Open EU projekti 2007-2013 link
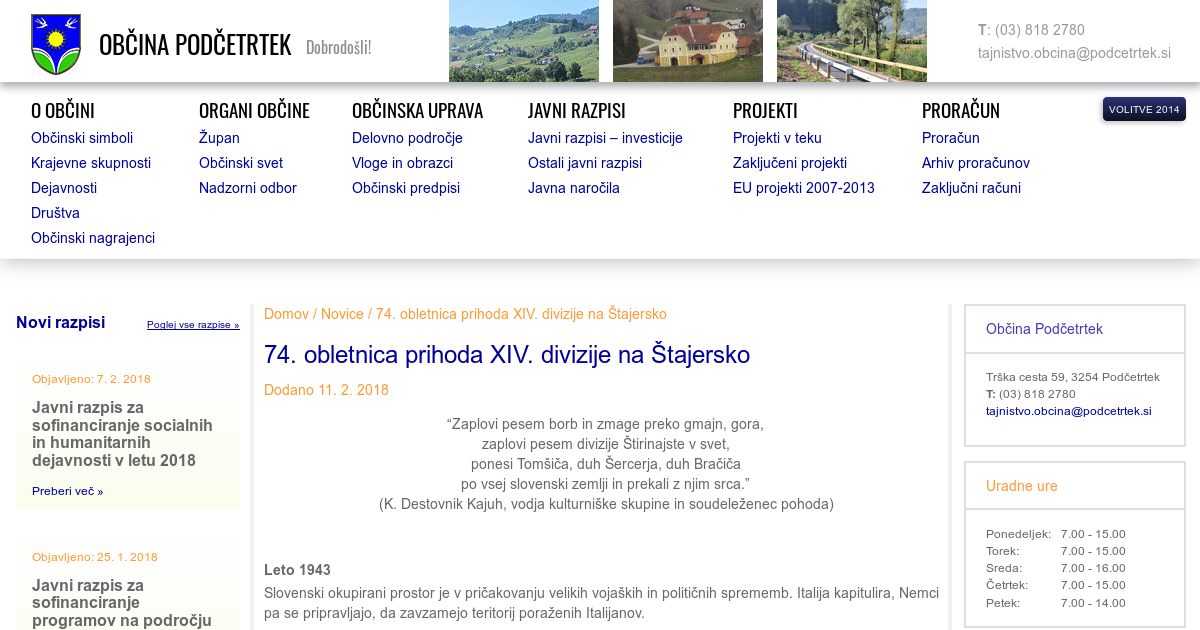 pyautogui.click(x=804, y=188)
